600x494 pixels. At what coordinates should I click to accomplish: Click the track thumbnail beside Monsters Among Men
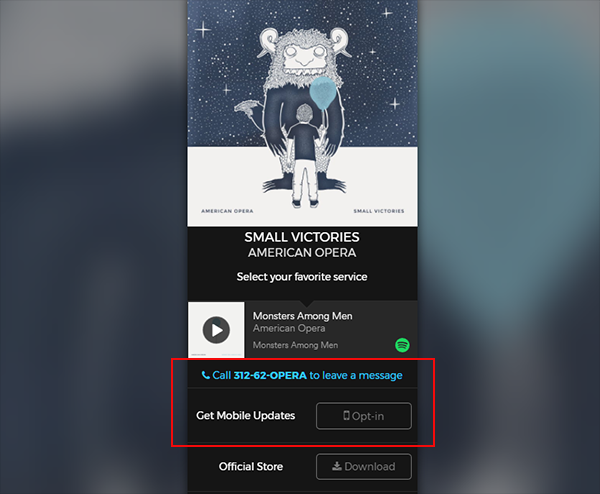(x=216, y=329)
